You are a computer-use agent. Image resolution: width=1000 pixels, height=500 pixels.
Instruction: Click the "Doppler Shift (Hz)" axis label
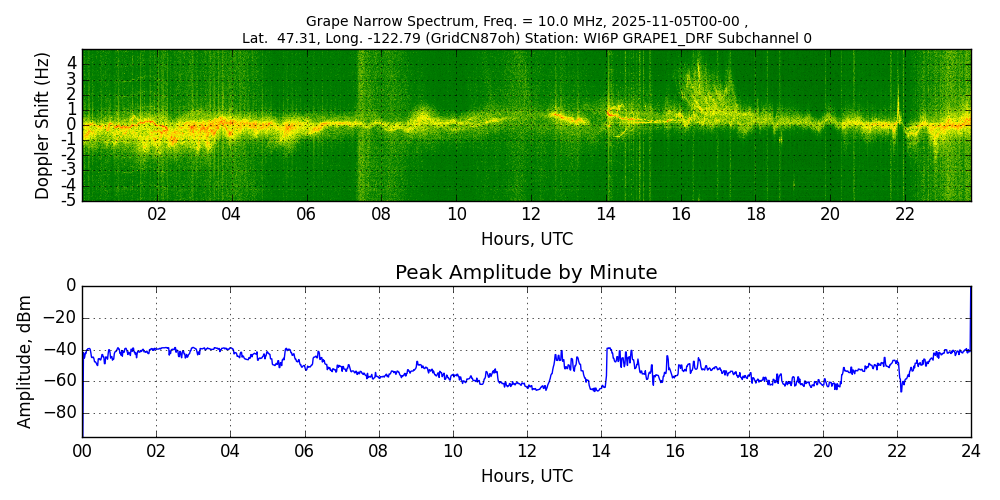(42, 125)
